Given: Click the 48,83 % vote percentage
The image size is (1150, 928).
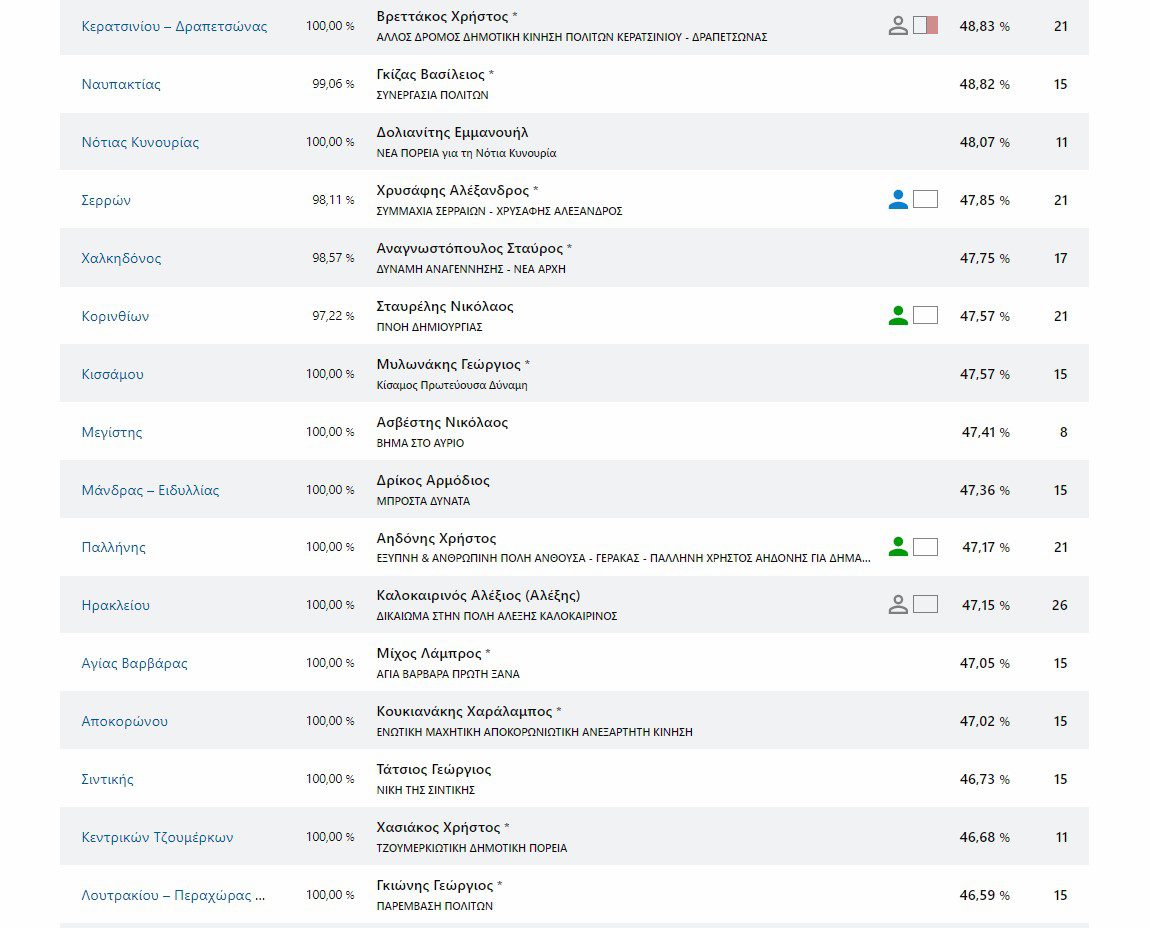Looking at the screenshot, I should [x=984, y=26].
